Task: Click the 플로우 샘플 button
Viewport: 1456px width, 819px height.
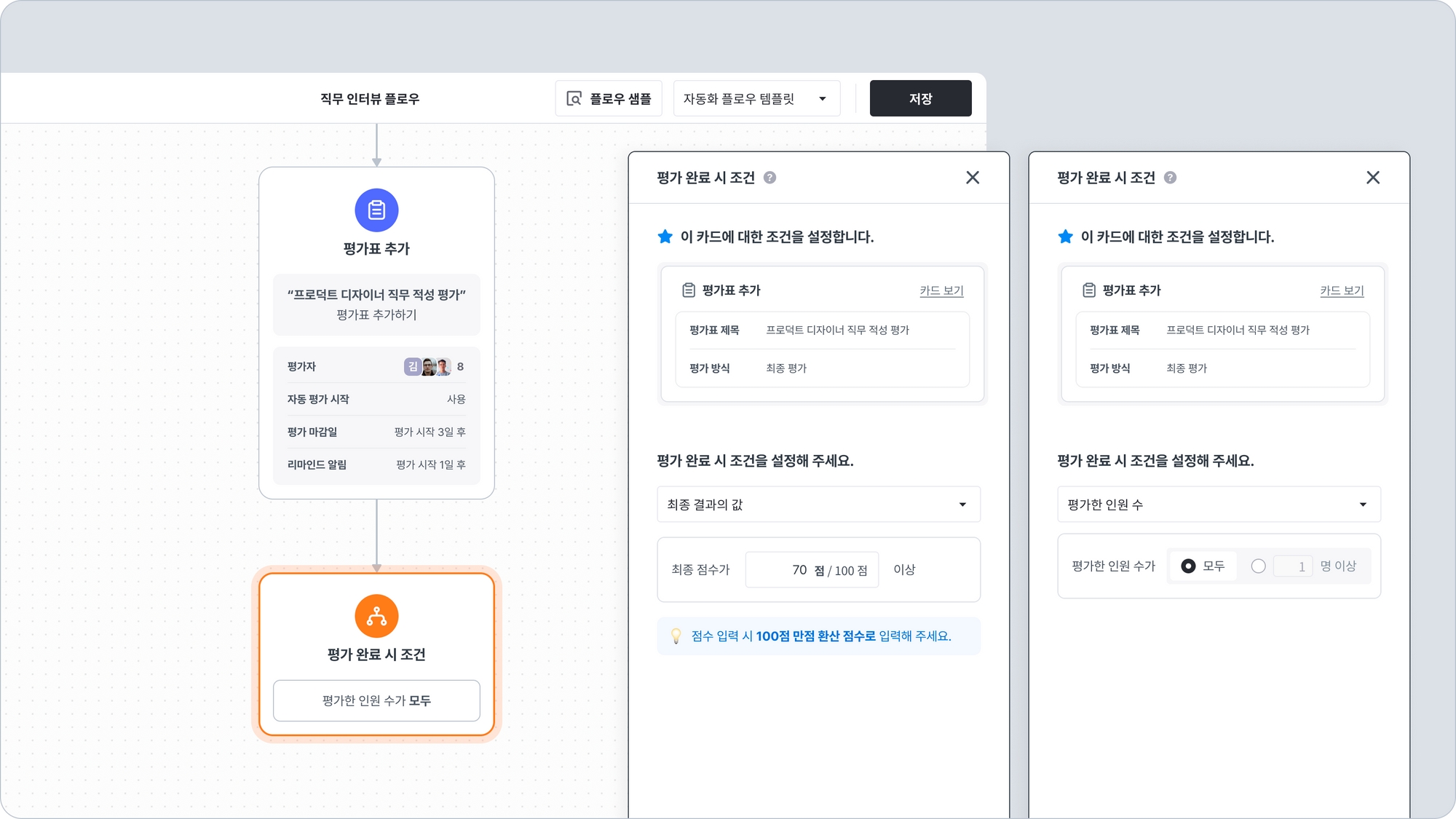Action: (609, 98)
